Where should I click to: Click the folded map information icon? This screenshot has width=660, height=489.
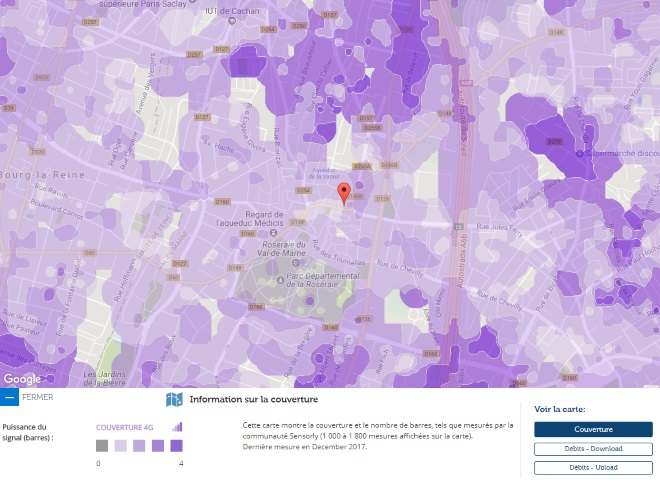[174, 400]
